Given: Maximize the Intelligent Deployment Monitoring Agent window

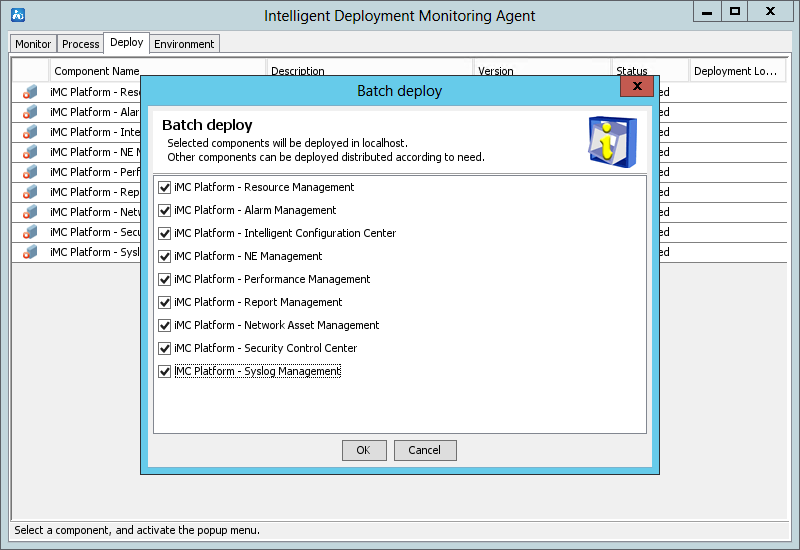Looking at the screenshot, I should (735, 12).
